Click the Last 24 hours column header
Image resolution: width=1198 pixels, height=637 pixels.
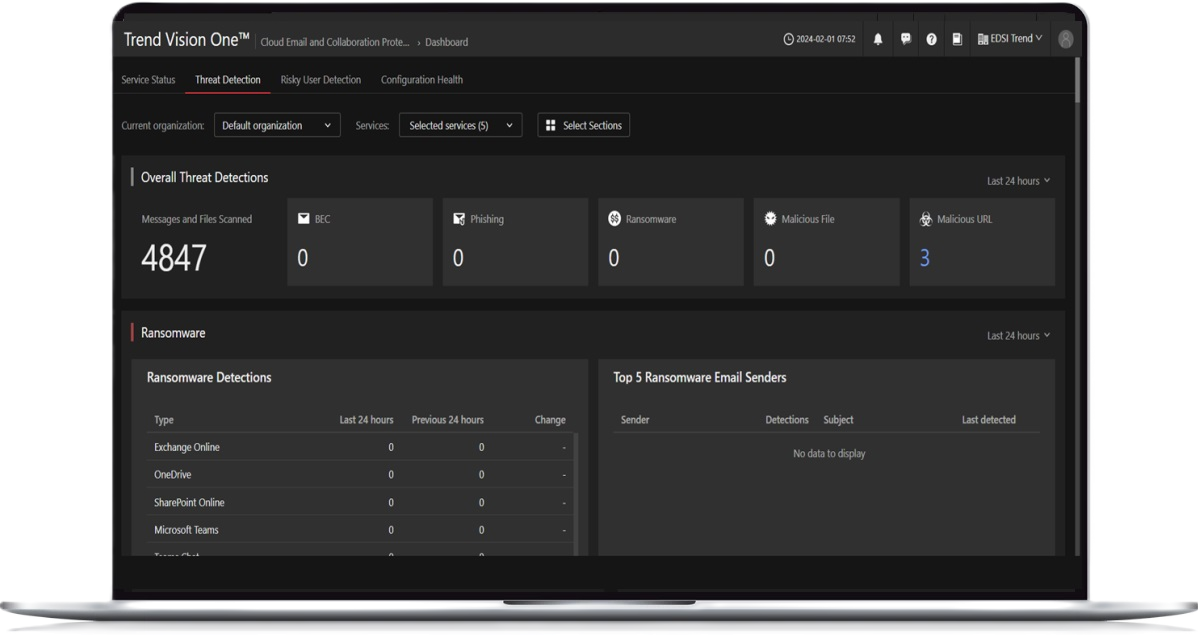point(367,420)
